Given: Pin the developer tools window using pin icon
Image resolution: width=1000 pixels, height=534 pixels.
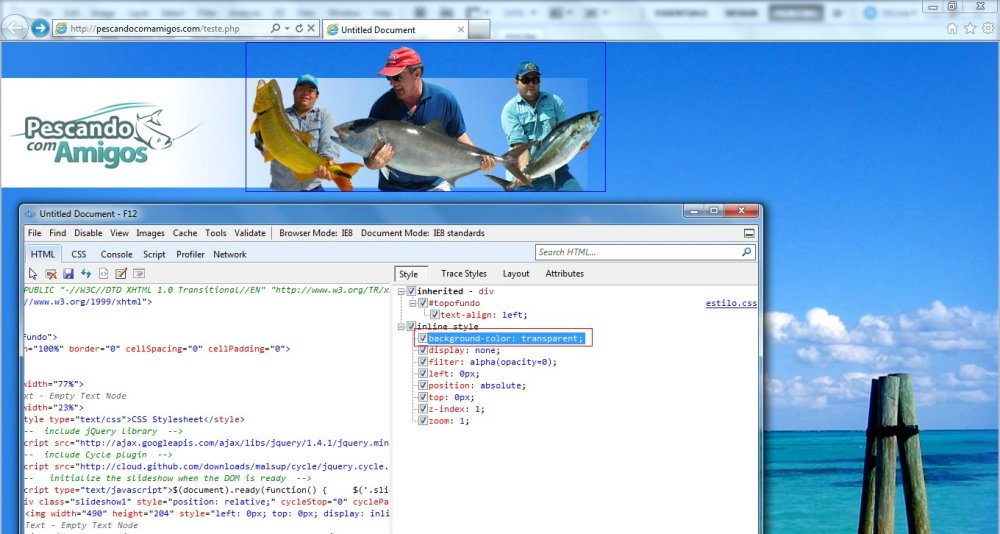Looking at the screenshot, I should pos(749,233).
